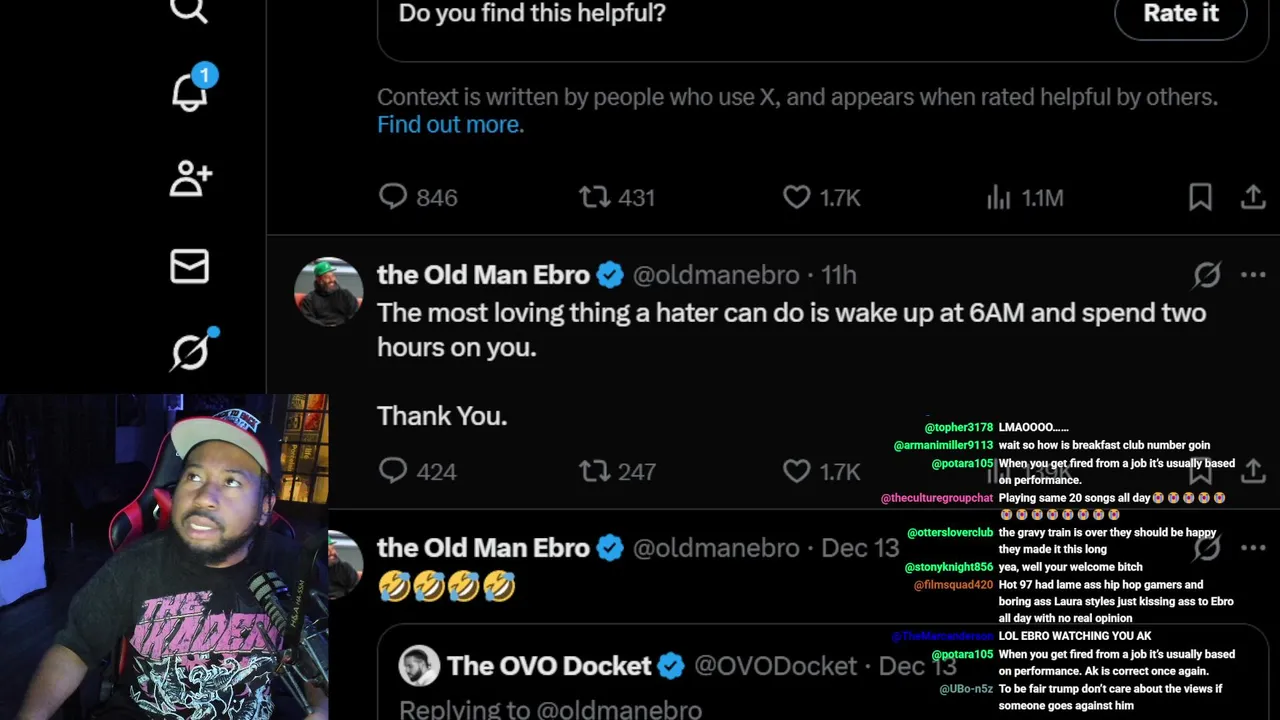The image size is (1280, 720).
Task: Repost Ebro's post with 247 reposts
Action: point(595,470)
